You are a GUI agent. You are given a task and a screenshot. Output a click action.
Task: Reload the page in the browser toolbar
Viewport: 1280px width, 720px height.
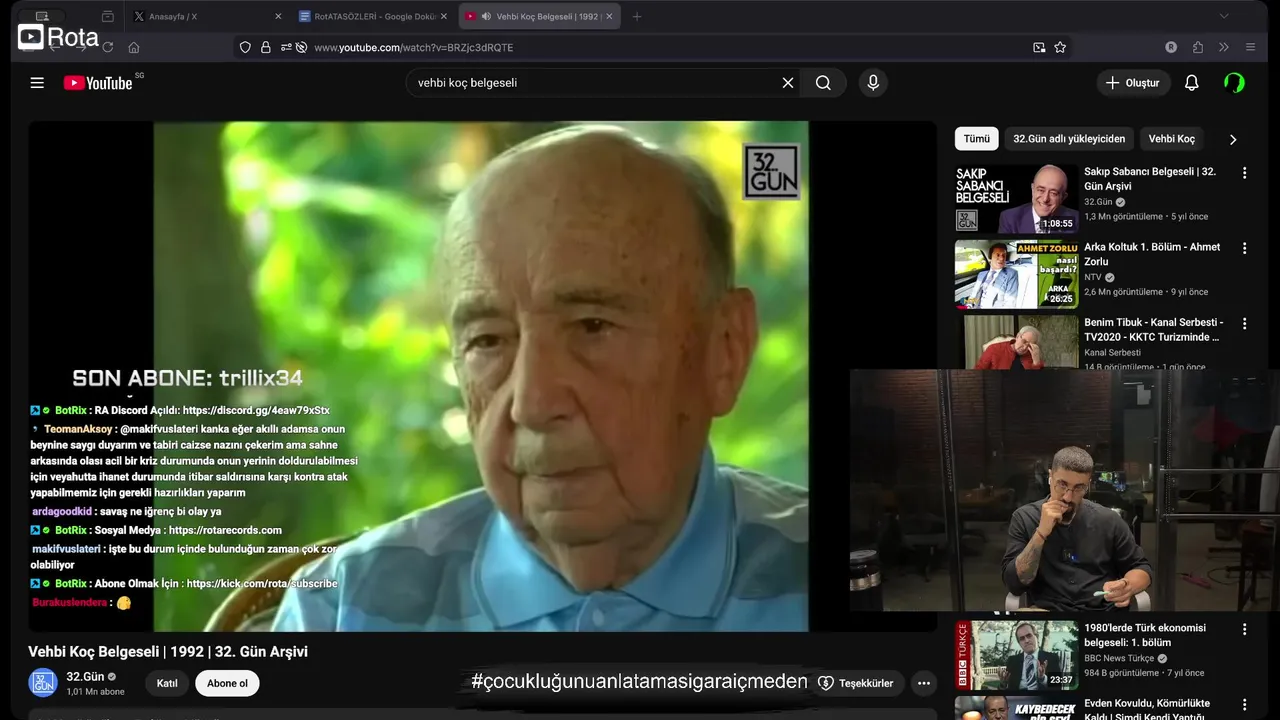107,47
